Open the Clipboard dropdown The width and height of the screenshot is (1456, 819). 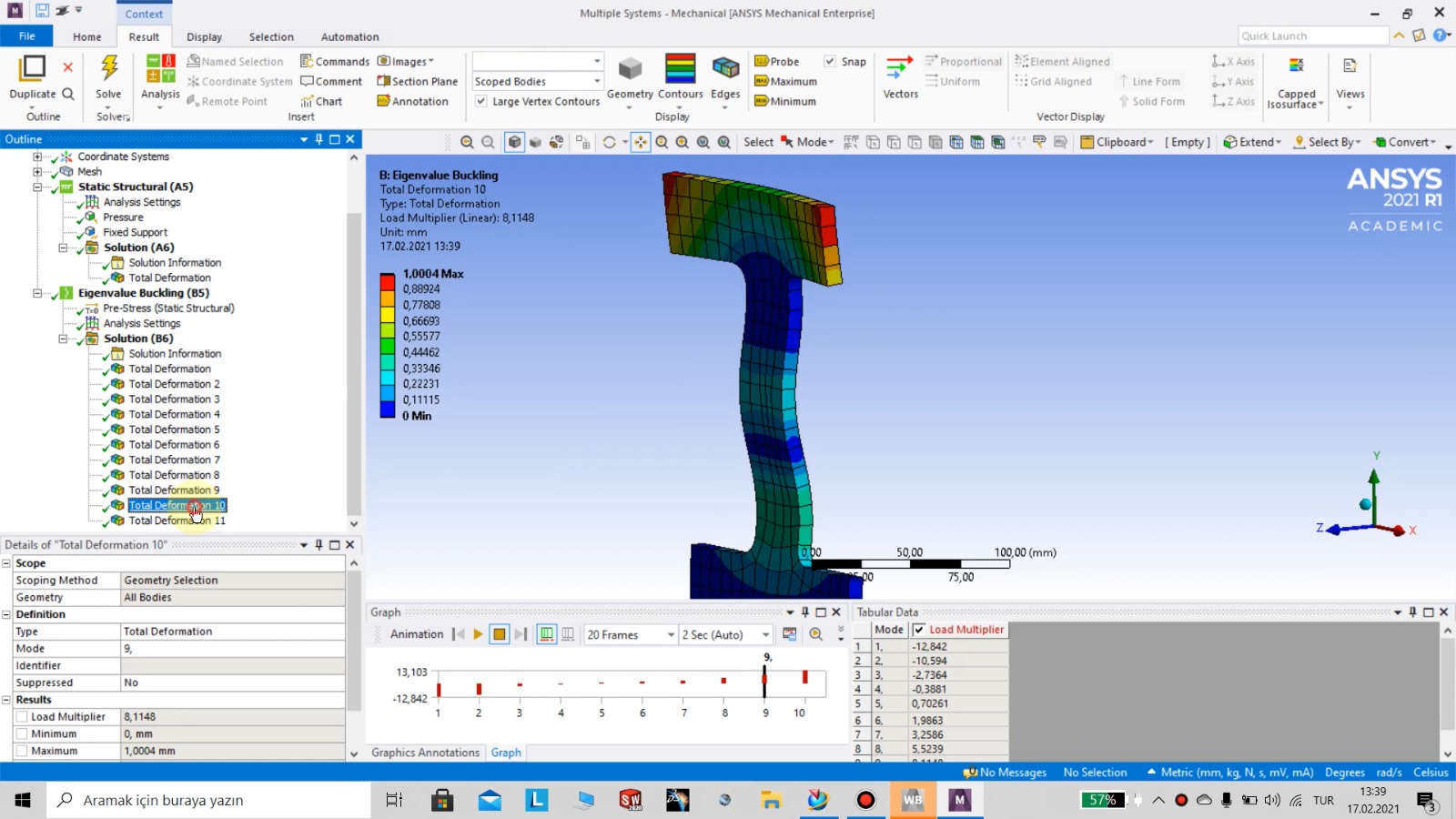click(1117, 142)
